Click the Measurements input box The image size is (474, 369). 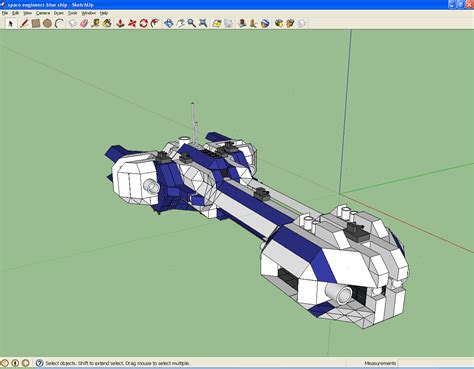pyautogui.click(x=435, y=363)
